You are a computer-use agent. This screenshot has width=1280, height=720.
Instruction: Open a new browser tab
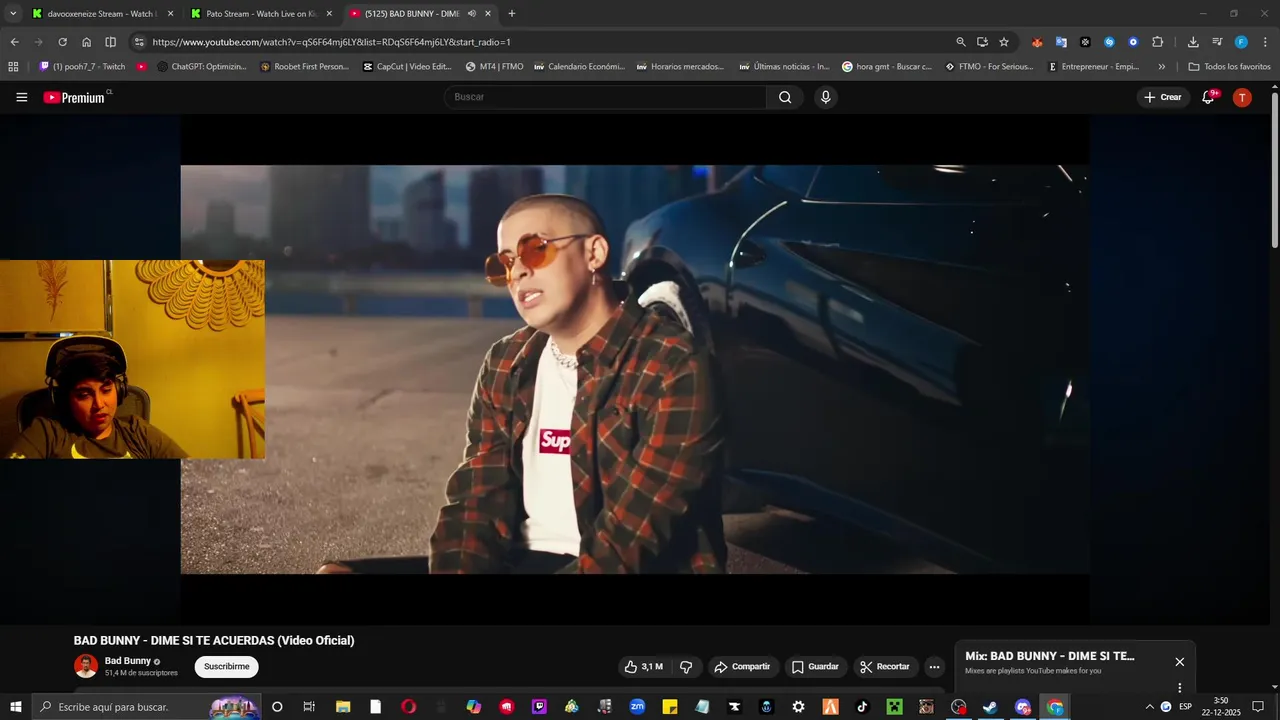coord(512,14)
